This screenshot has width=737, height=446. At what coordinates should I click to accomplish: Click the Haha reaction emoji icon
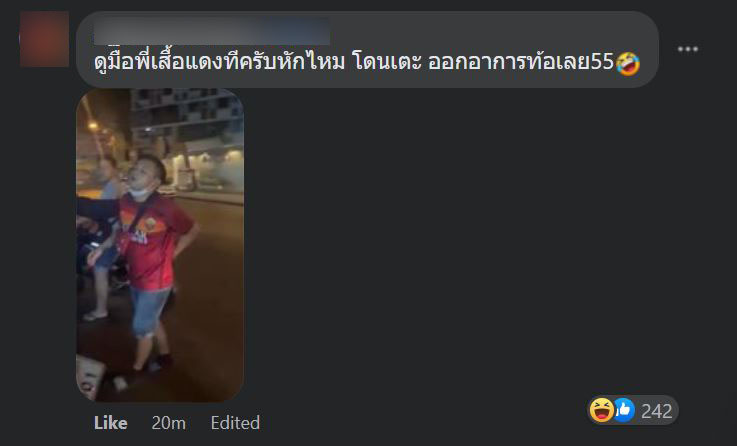(x=602, y=410)
